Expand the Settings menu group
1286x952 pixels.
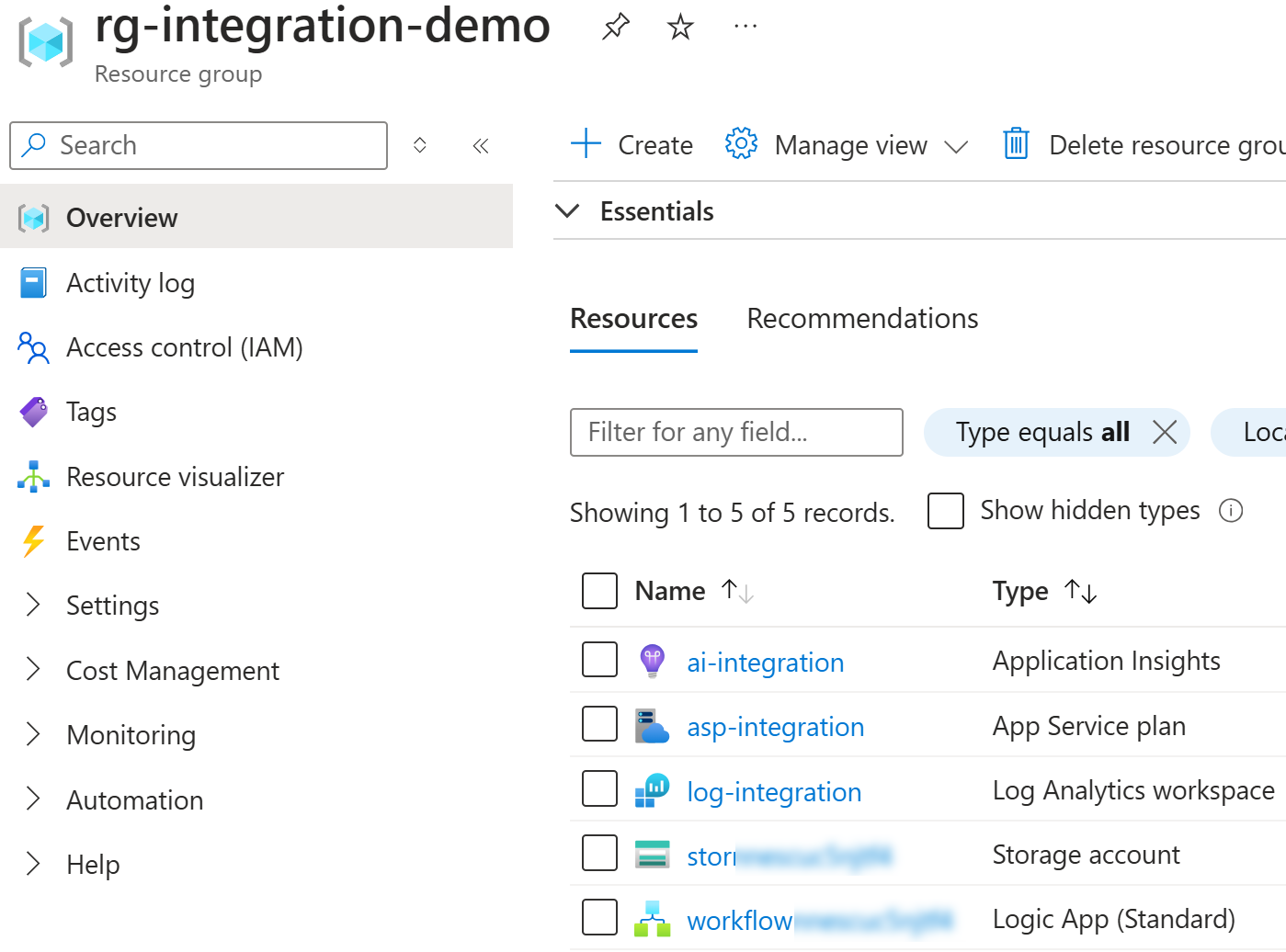coord(34,605)
